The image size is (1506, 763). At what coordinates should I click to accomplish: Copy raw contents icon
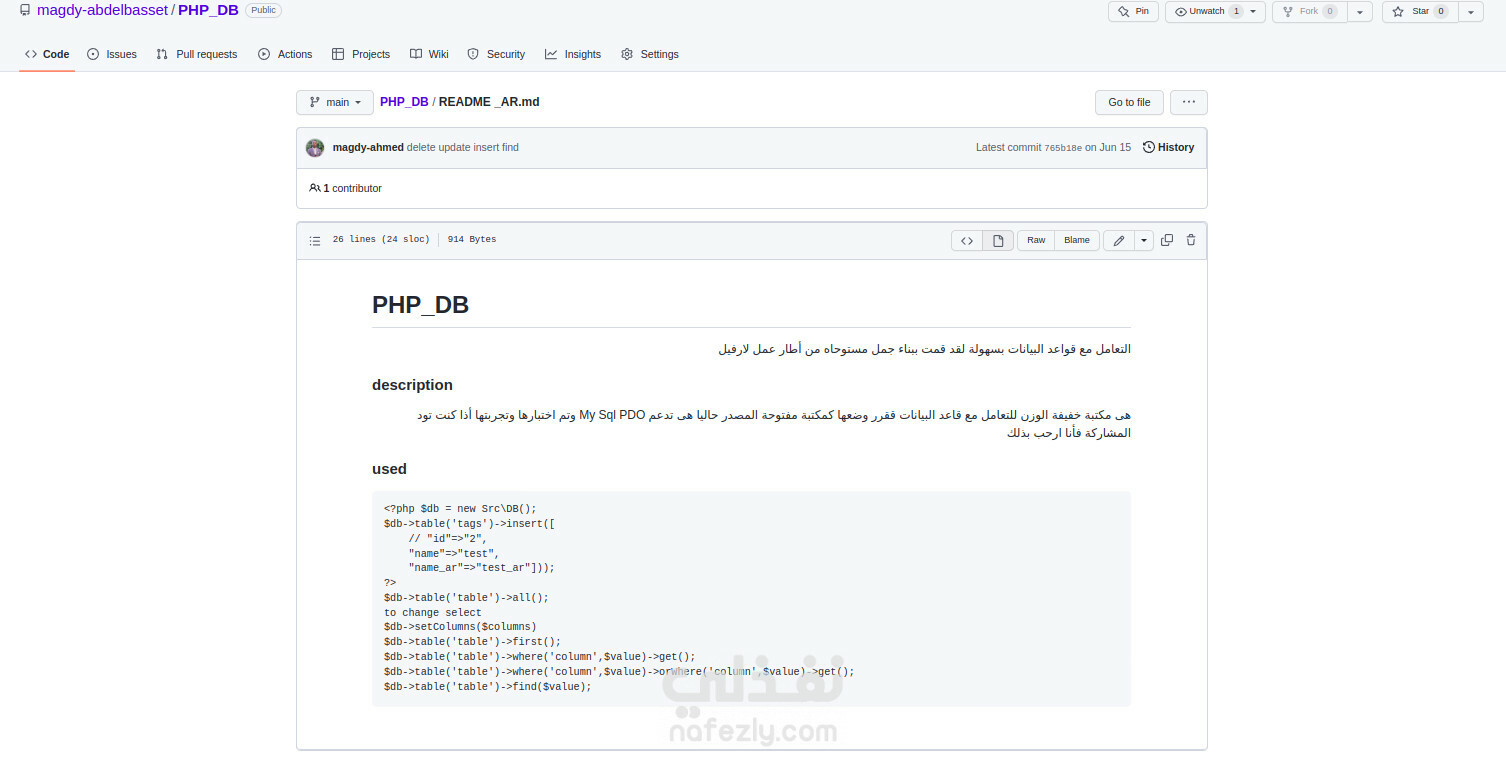coord(1167,240)
